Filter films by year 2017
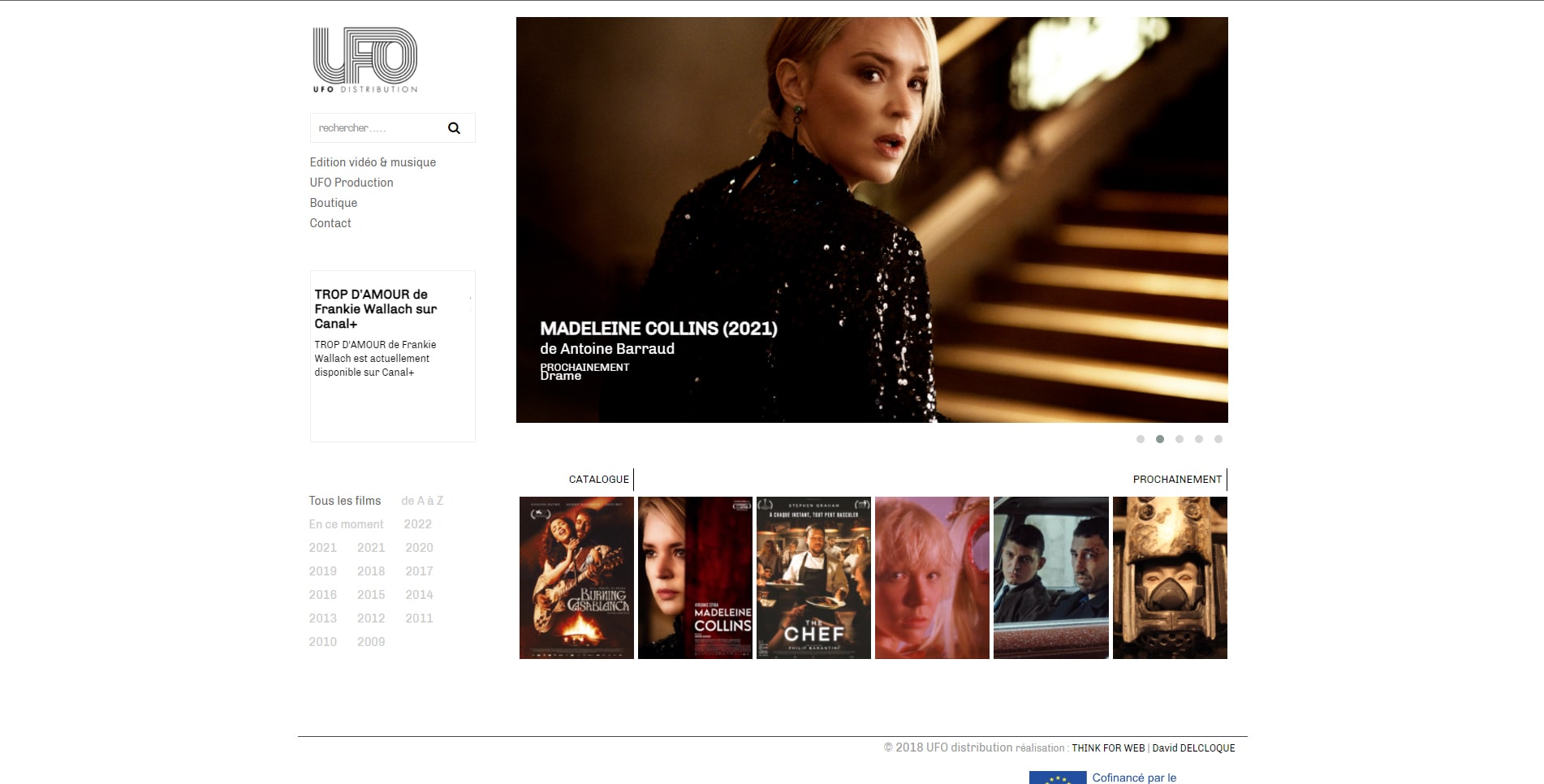 pyautogui.click(x=420, y=571)
